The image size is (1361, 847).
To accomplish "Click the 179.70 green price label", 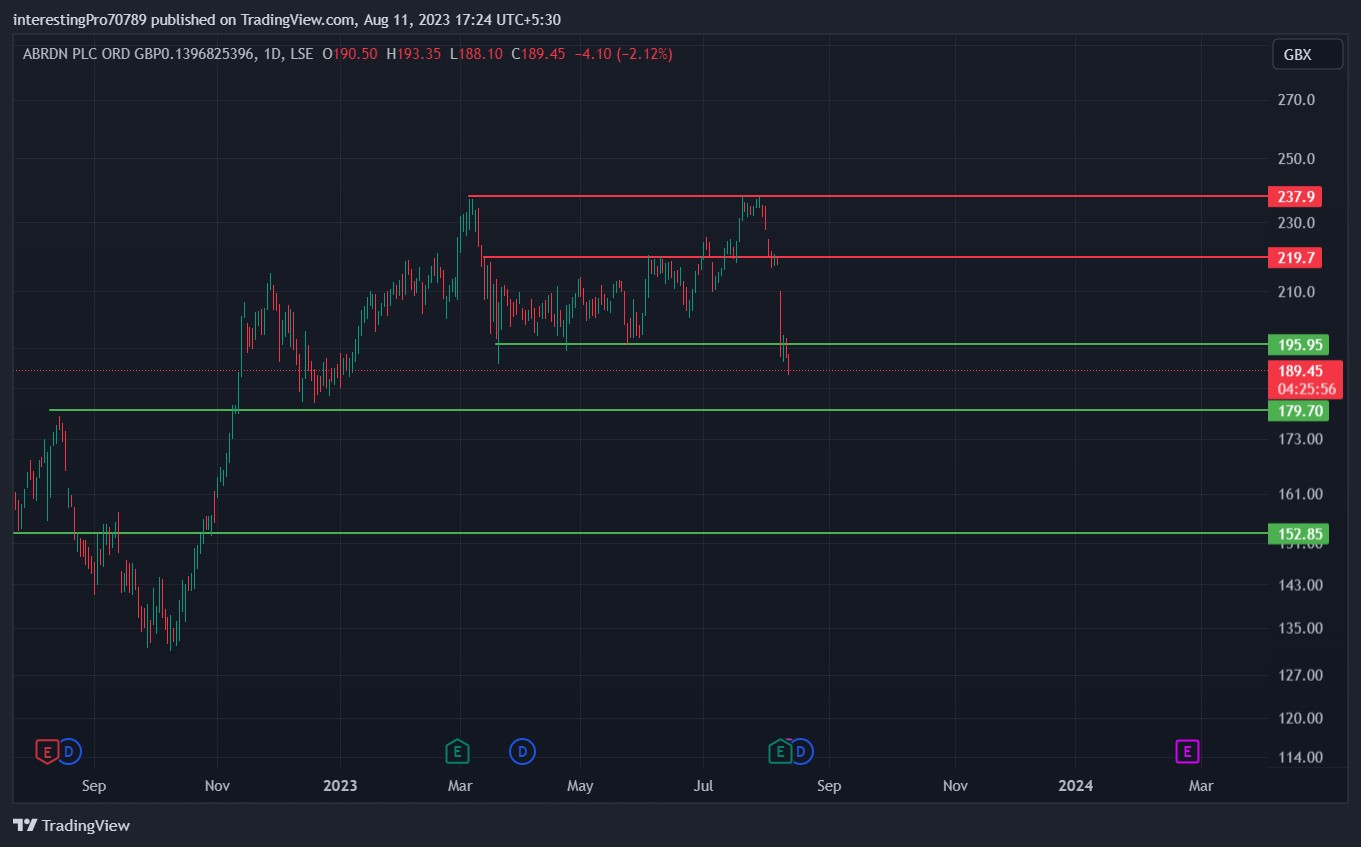I will pos(1298,410).
